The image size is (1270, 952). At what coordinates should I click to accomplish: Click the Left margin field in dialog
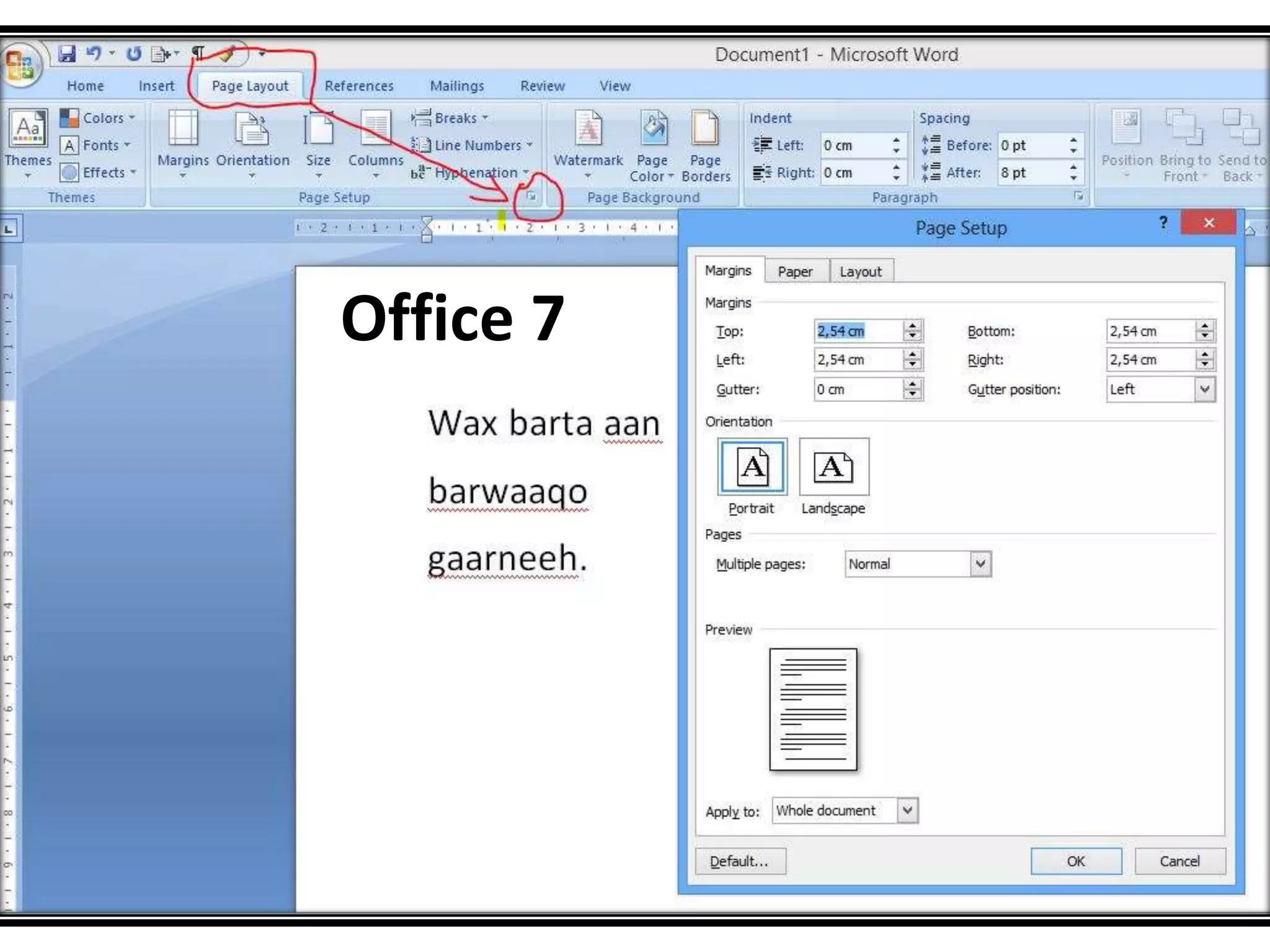[858, 359]
